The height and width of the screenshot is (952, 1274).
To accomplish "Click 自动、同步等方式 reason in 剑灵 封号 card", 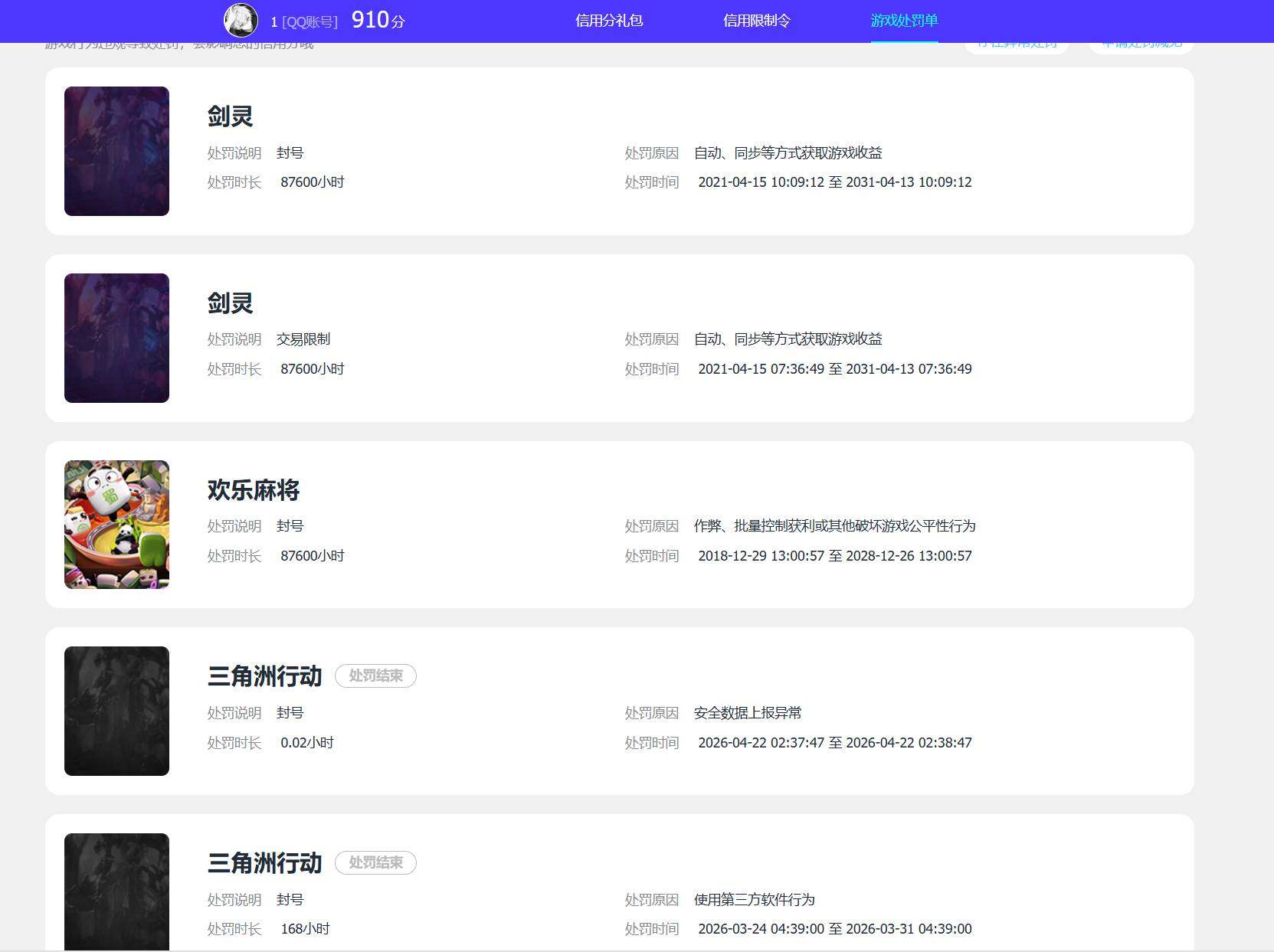I will (788, 153).
